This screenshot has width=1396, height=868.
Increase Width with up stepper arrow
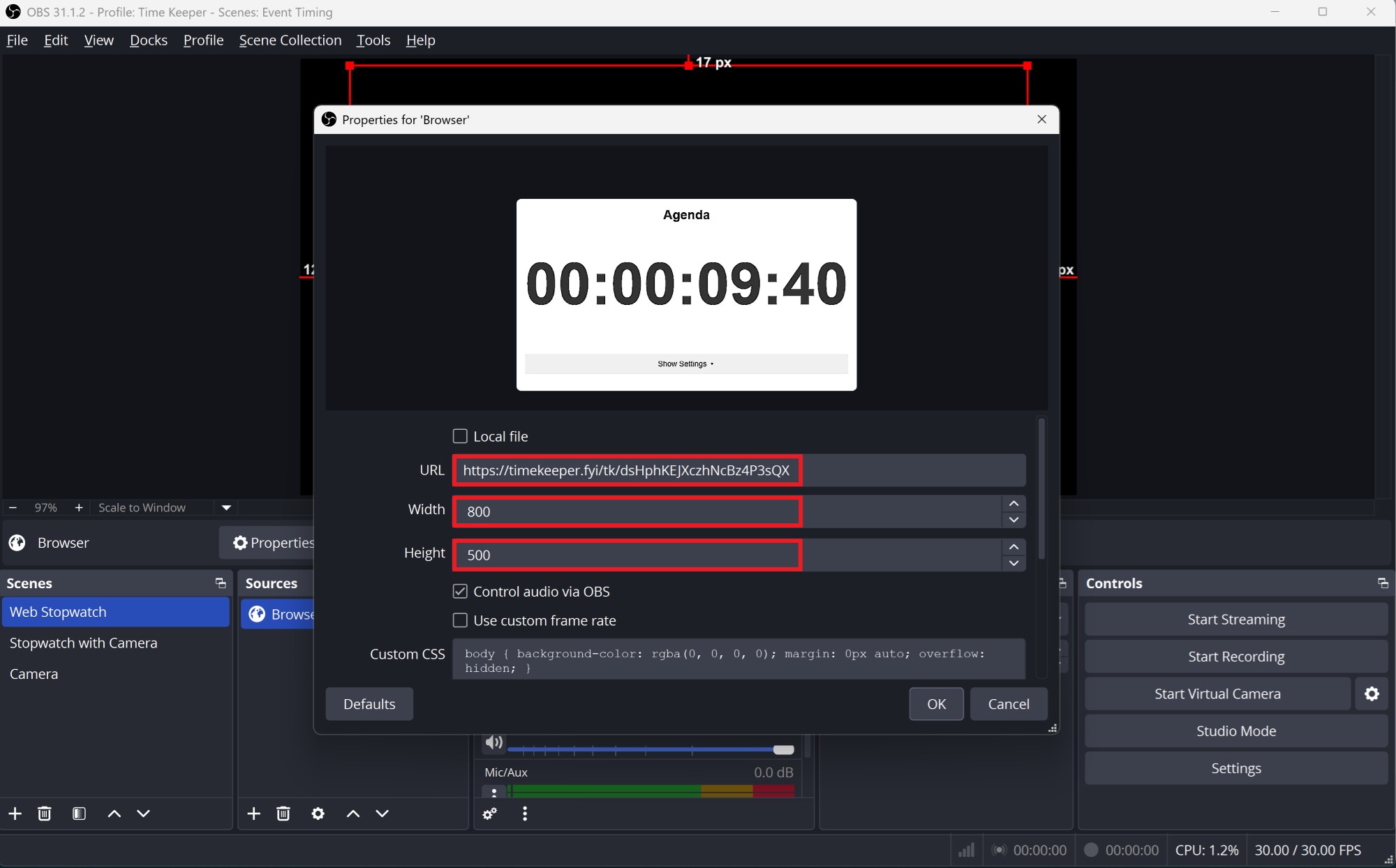tap(1013, 504)
